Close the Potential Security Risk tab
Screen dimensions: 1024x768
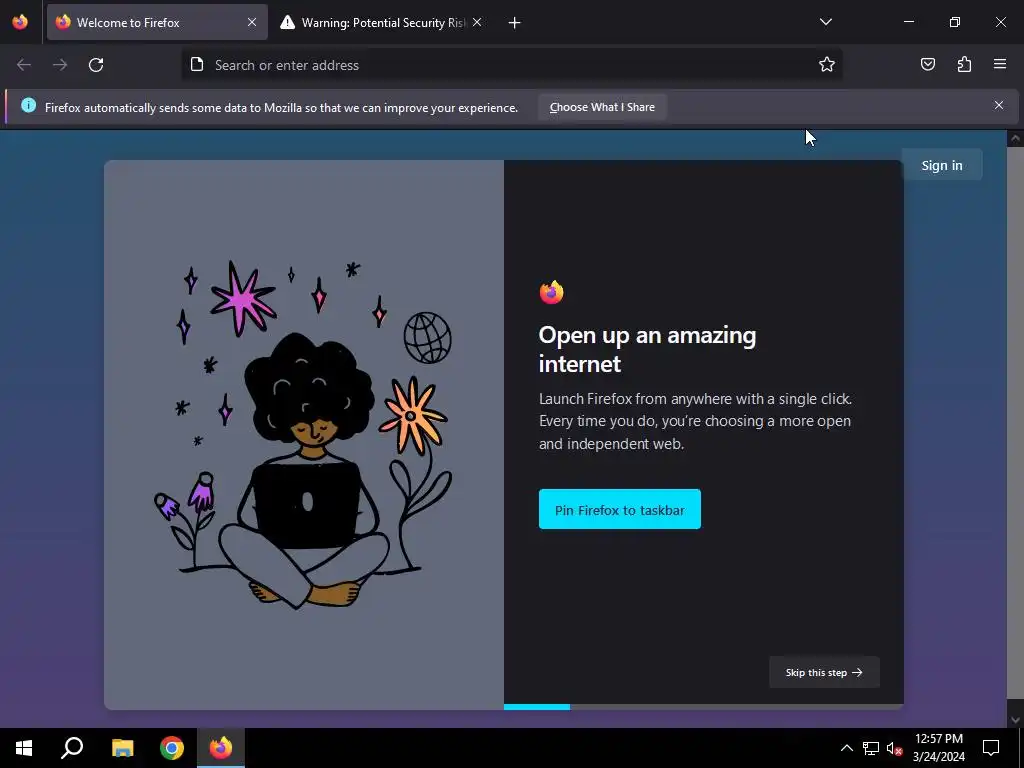click(477, 22)
